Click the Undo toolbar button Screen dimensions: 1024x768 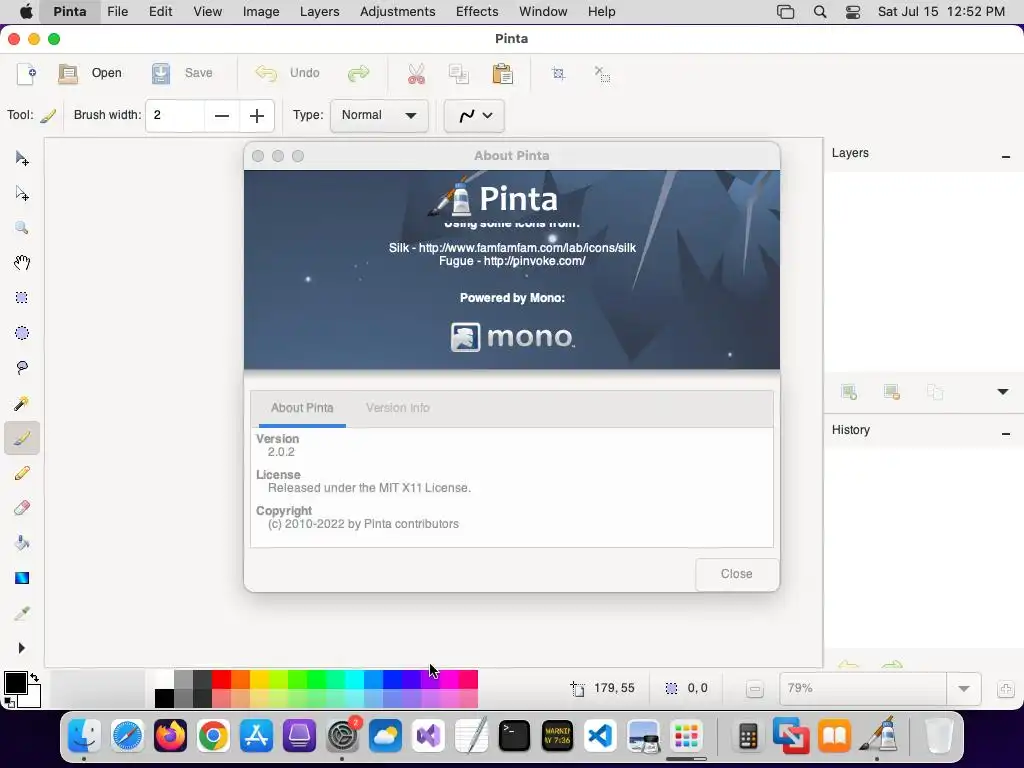tap(287, 73)
